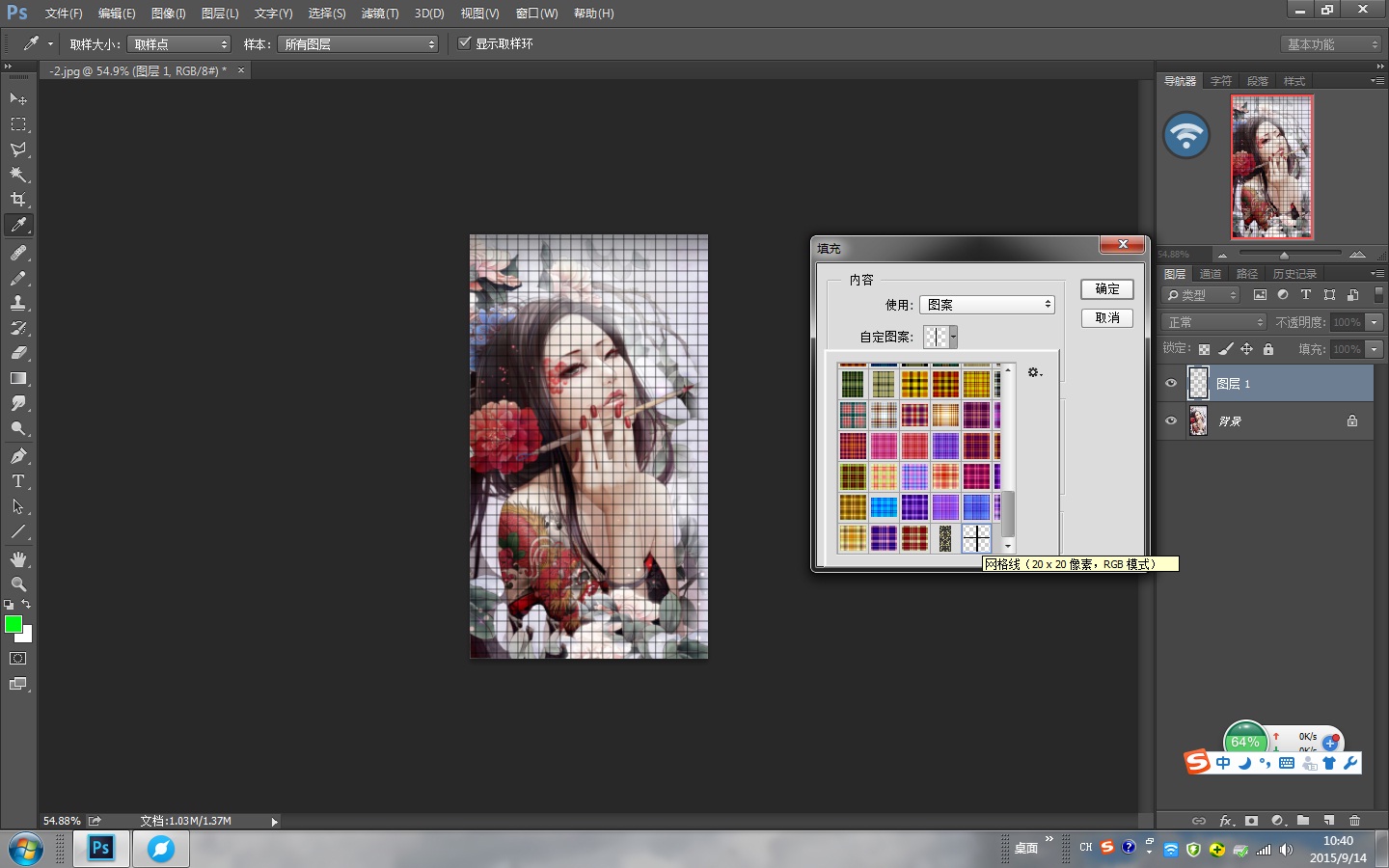Open the 样本 所有图层 dropdown
The image size is (1389, 868).
click(358, 44)
